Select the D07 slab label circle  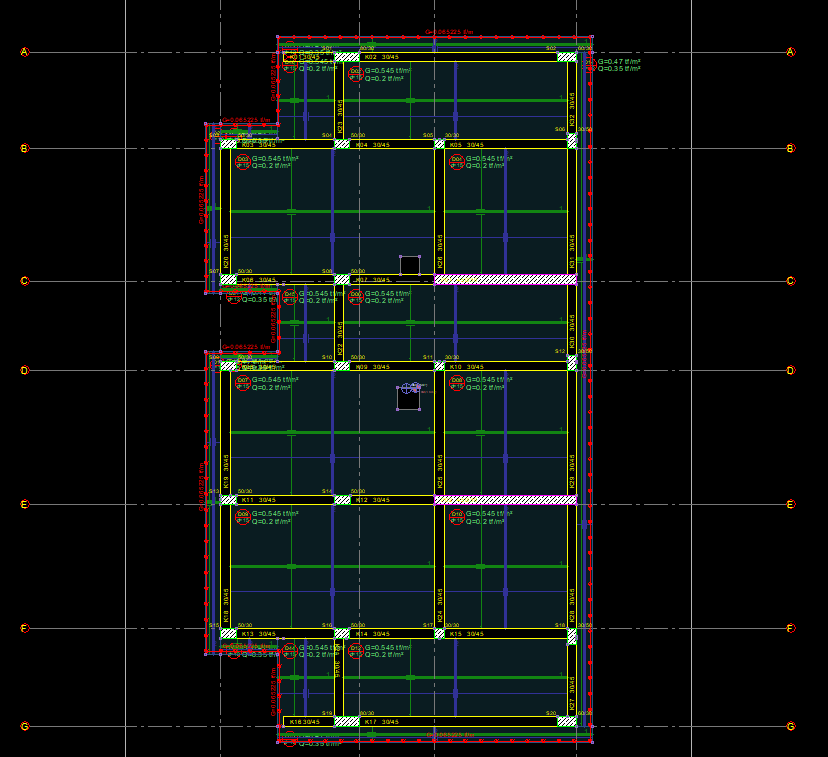(242, 382)
